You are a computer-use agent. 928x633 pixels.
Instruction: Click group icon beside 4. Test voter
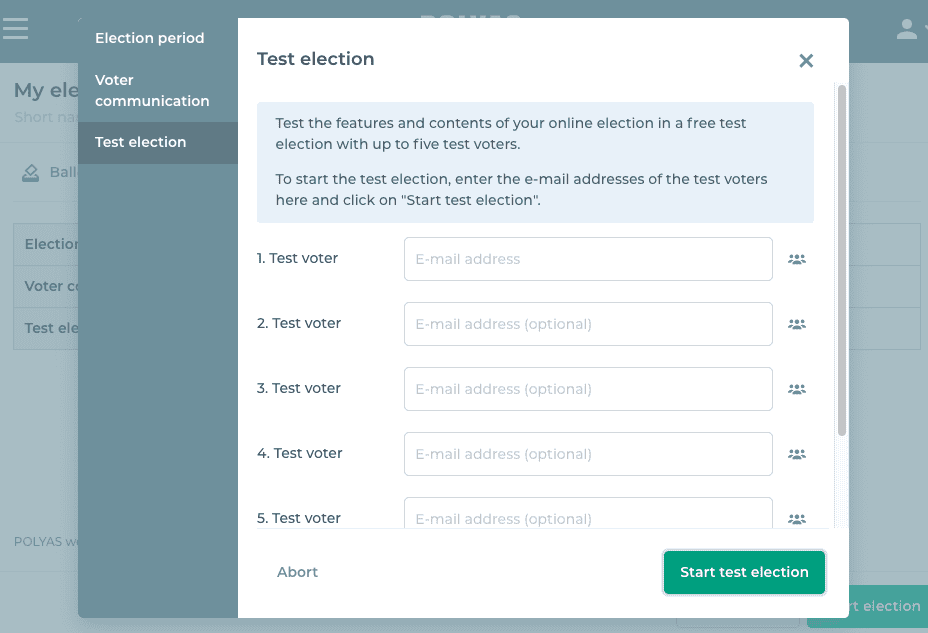point(796,454)
